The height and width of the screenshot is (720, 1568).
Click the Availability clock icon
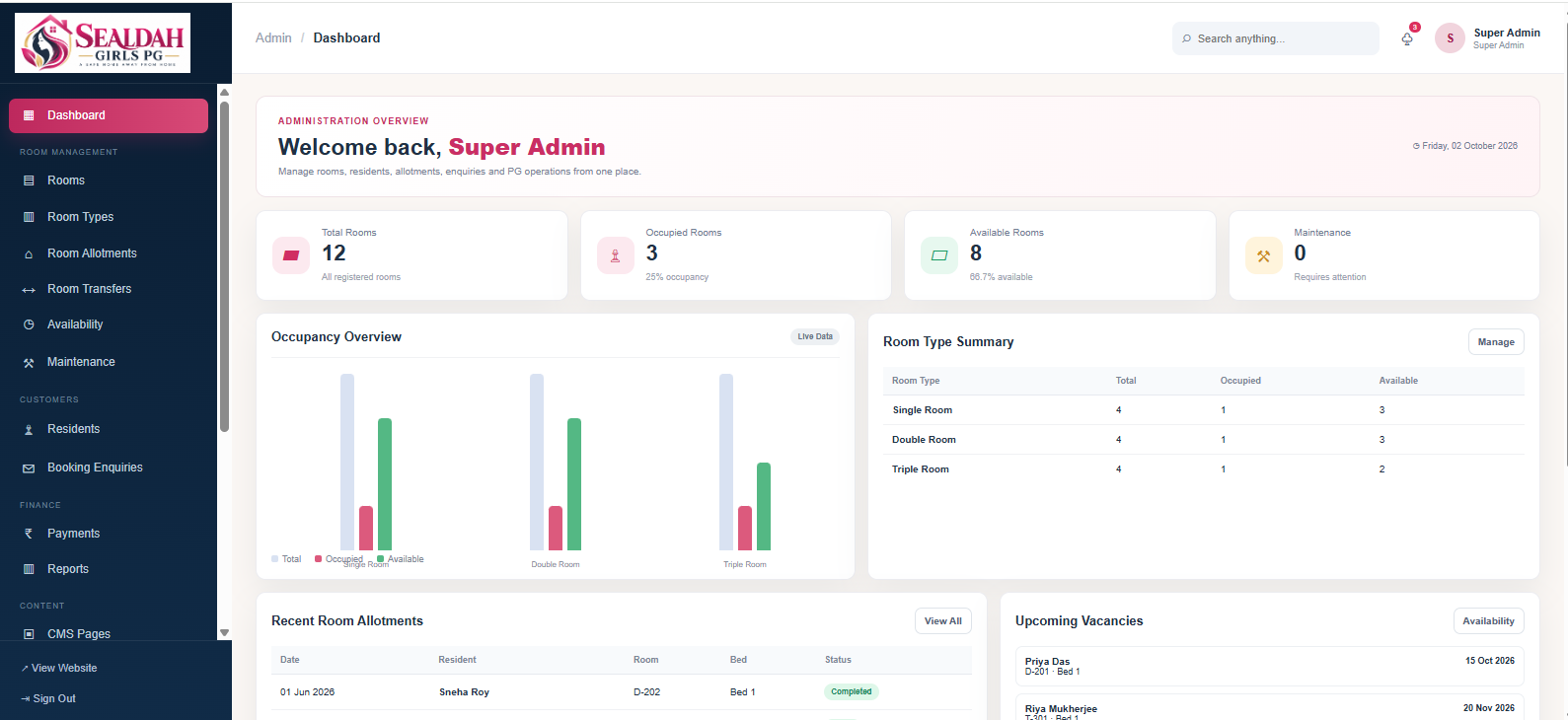click(x=29, y=324)
